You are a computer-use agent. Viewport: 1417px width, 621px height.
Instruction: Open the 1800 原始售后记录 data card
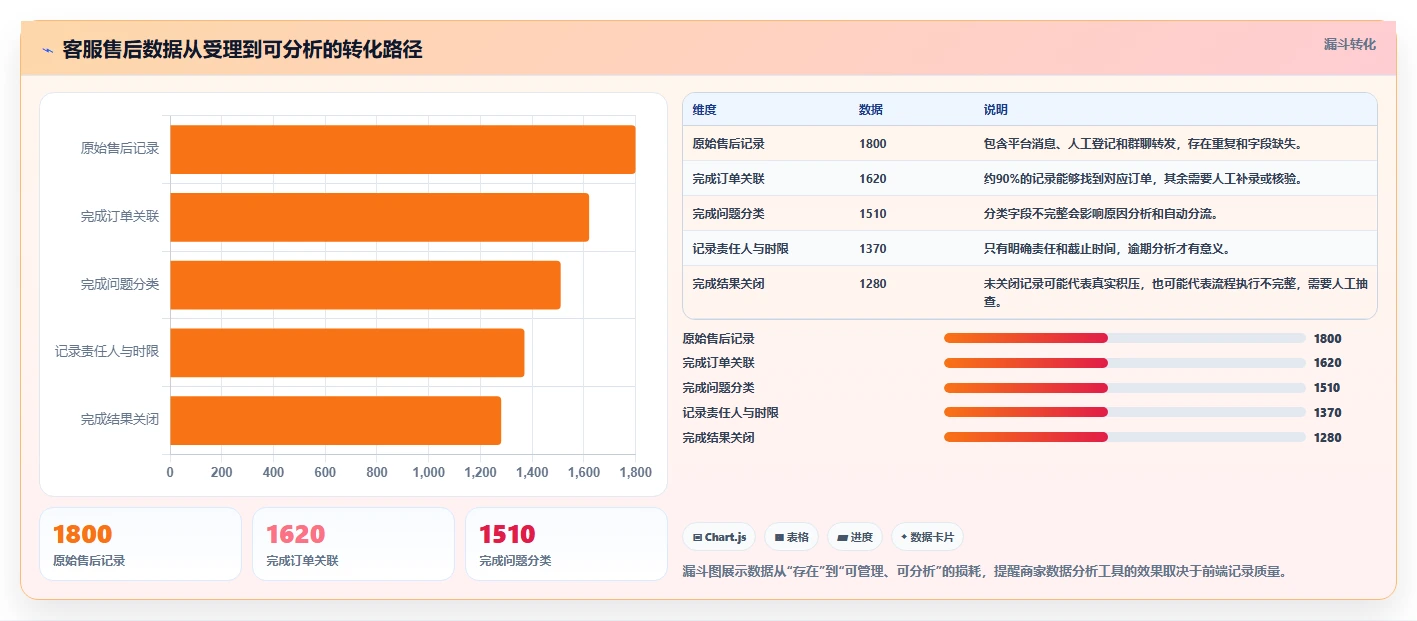click(x=140, y=544)
